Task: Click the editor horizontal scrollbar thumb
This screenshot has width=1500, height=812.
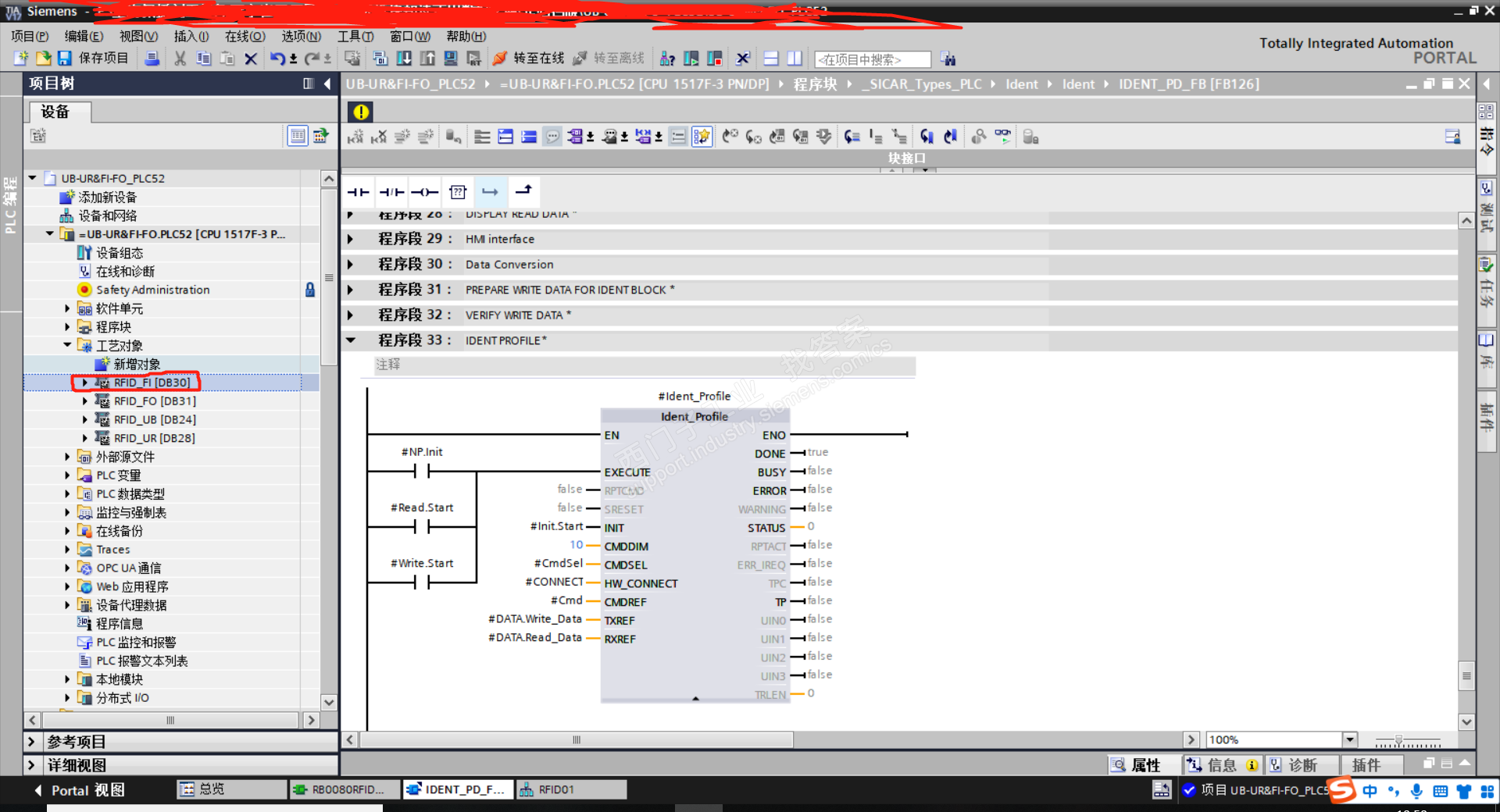Action: pos(576,739)
